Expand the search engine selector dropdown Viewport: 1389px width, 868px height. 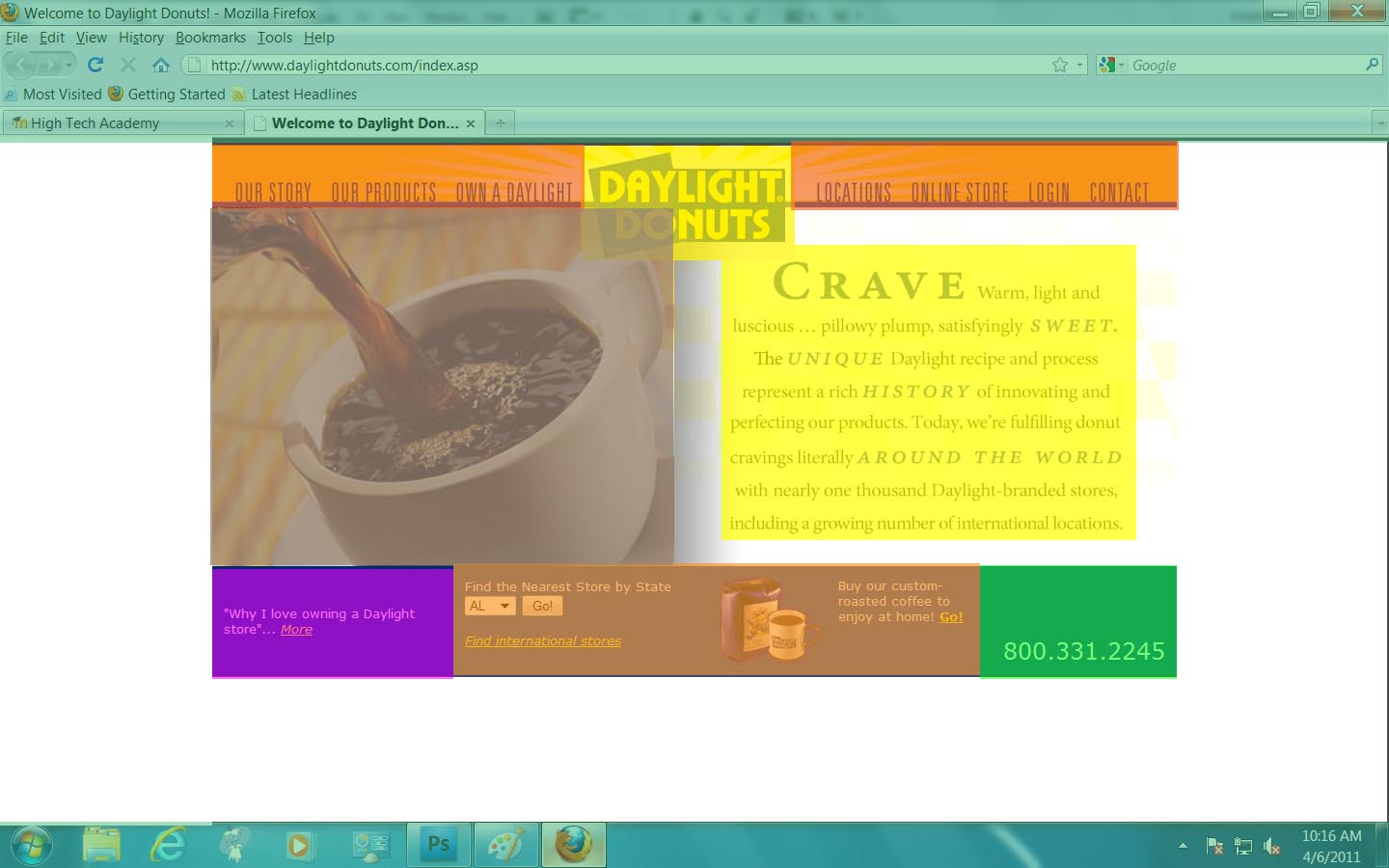tap(1111, 65)
